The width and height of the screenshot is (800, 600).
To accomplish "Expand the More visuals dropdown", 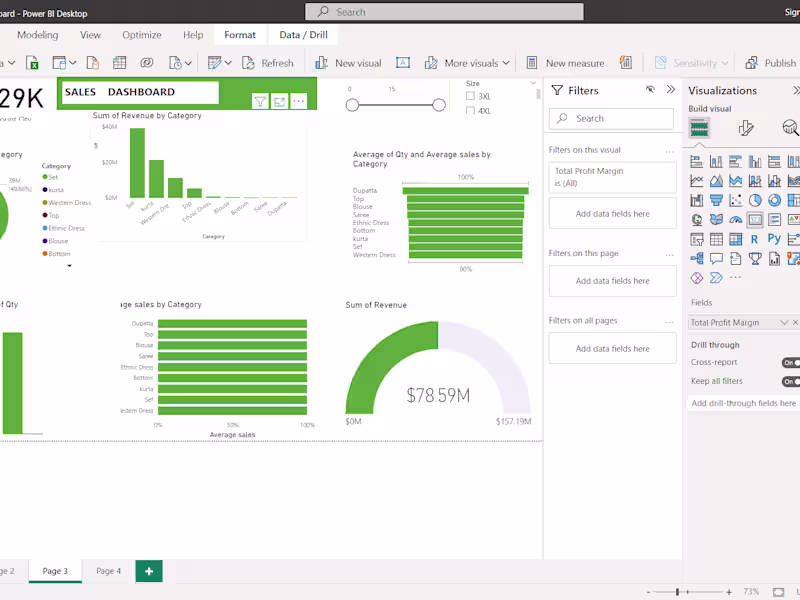I will click(x=508, y=62).
